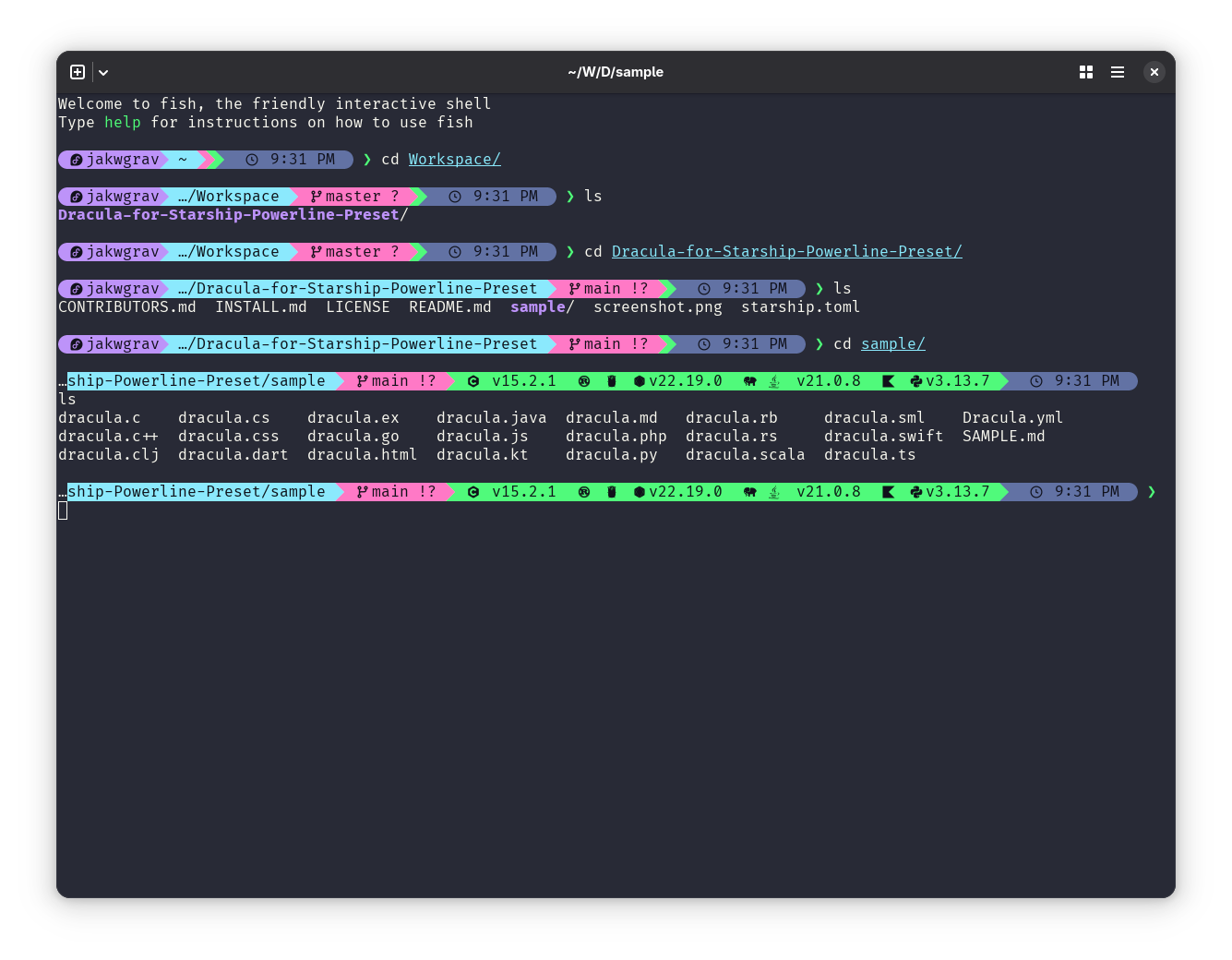Click the dracula.cs file name
This screenshot has width=1232, height=960.
(x=224, y=418)
